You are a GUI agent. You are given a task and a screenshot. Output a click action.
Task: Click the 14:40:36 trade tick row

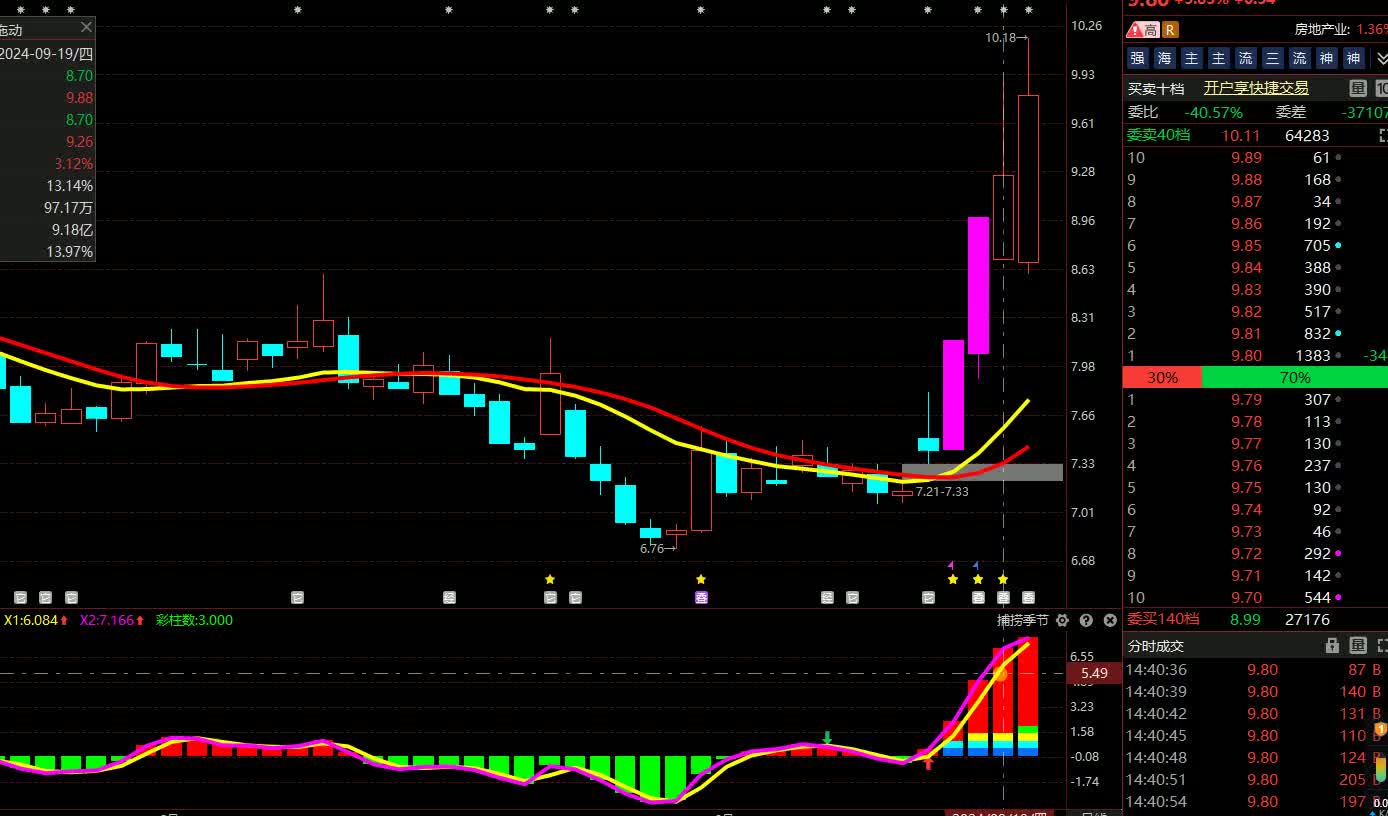(x=1255, y=670)
